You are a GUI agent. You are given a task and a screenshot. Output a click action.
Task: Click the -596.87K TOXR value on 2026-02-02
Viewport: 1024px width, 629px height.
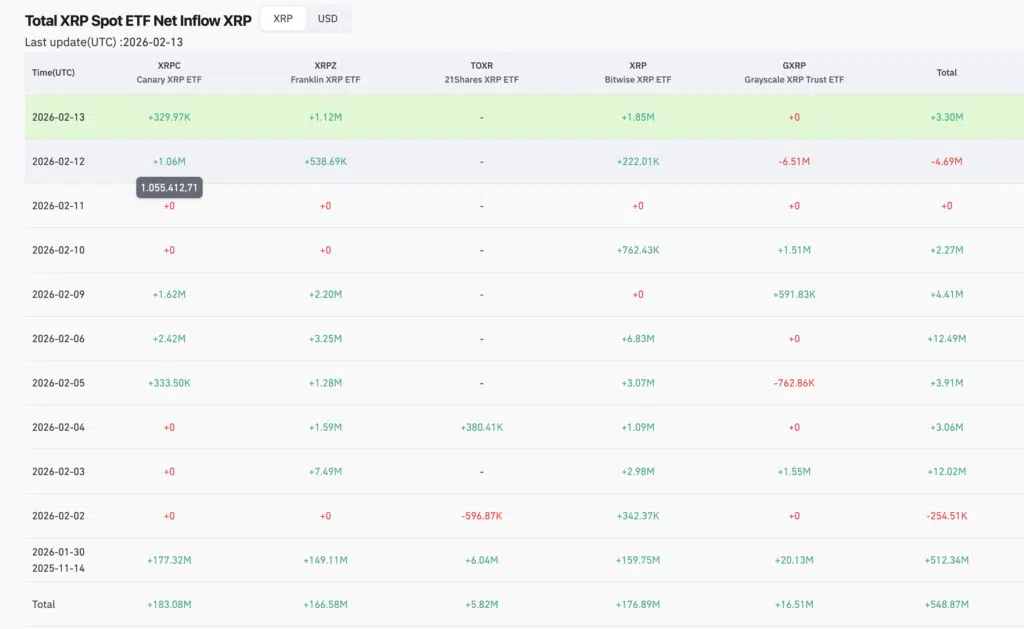pyautogui.click(x=481, y=516)
